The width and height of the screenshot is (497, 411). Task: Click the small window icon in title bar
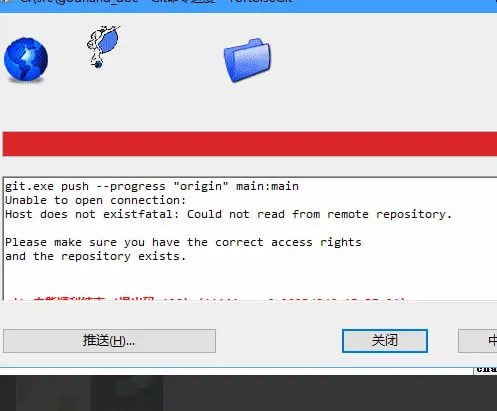tap(6, 1)
